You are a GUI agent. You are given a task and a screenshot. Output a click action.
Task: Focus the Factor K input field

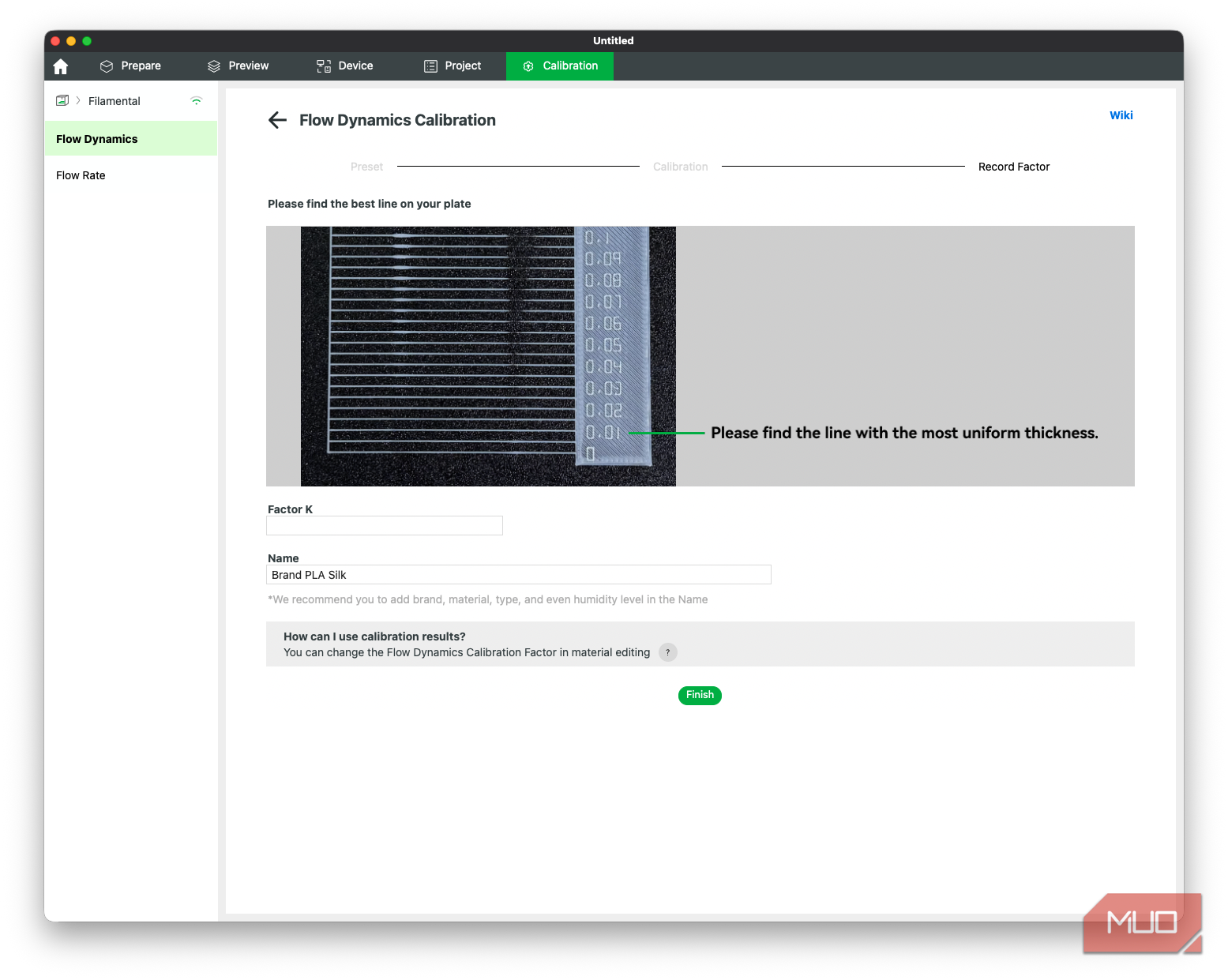[x=385, y=526]
